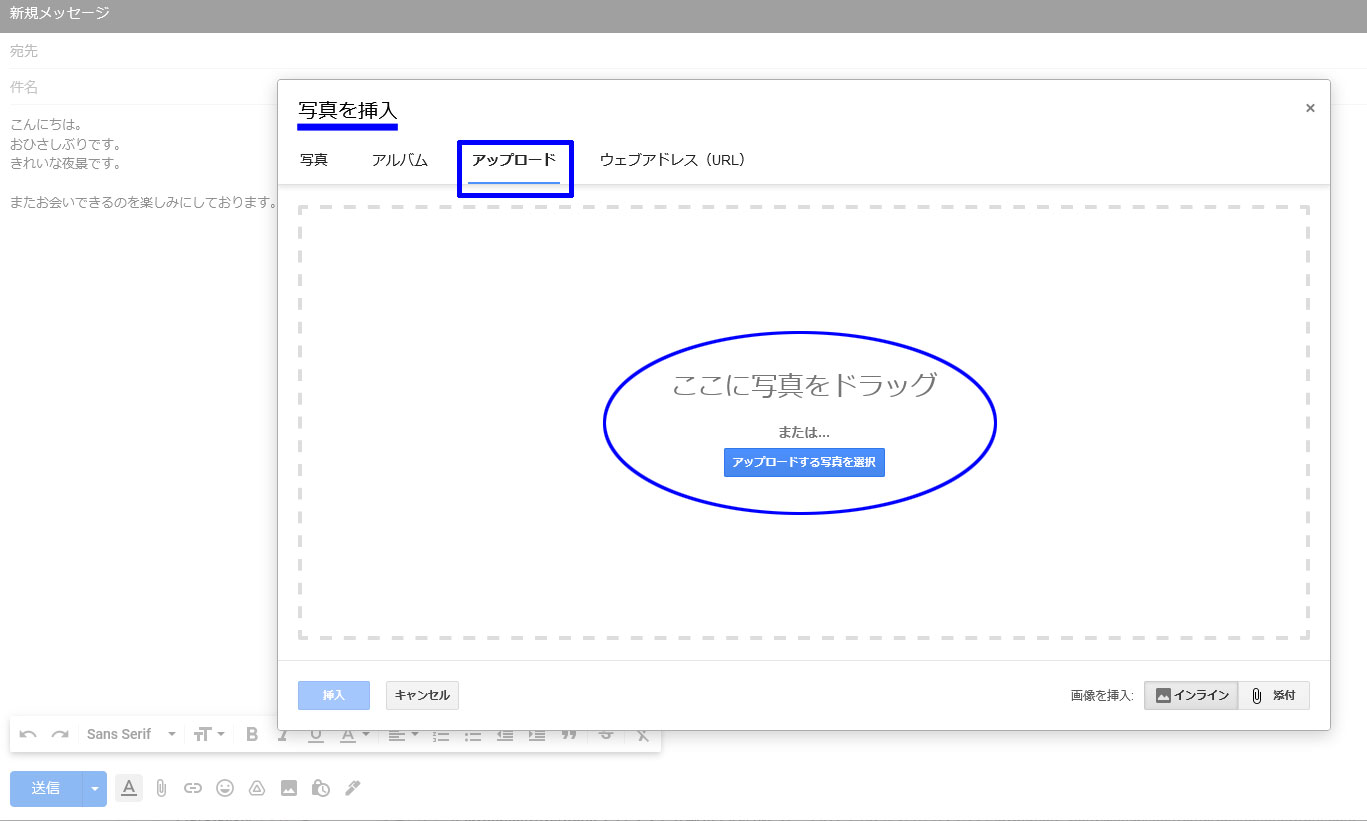Image resolution: width=1367 pixels, height=821 pixels.
Task: Click the 宛先 recipient field
Action: tap(683, 51)
